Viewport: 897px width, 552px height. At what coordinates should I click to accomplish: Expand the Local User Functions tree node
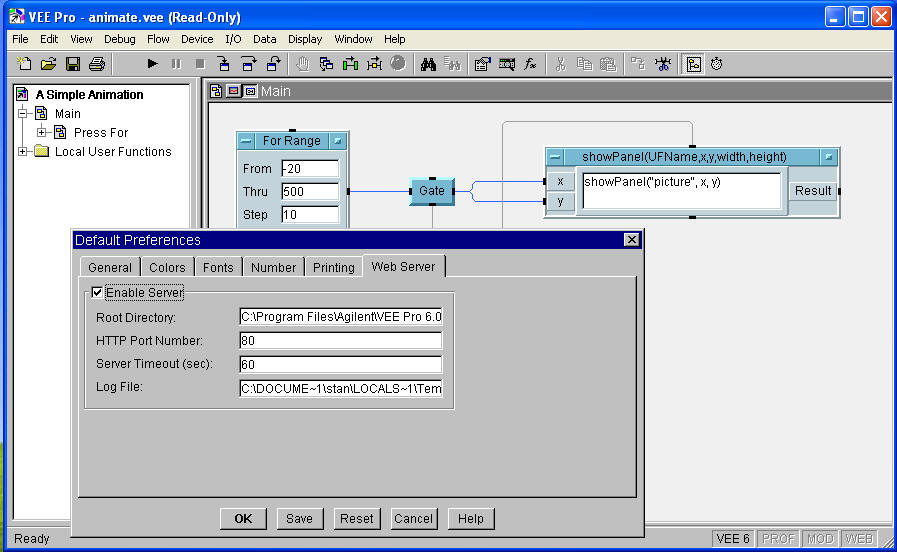[x=23, y=152]
